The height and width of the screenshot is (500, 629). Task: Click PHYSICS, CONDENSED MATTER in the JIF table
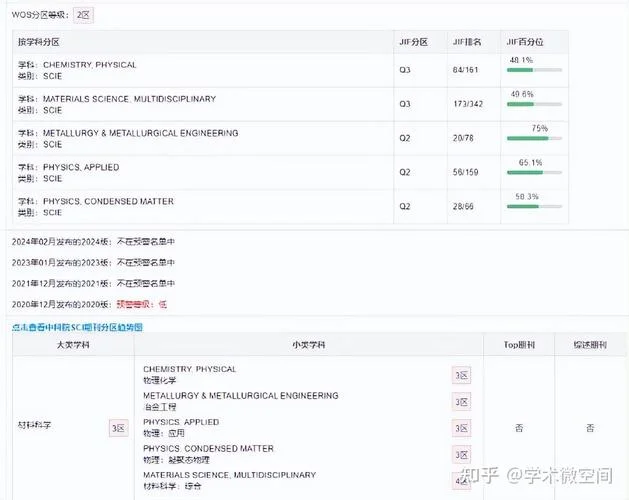click(108, 201)
